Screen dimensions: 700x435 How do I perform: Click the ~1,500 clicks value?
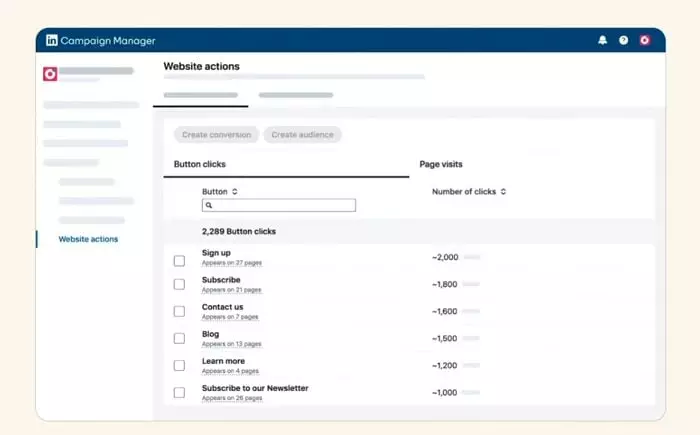coord(445,338)
